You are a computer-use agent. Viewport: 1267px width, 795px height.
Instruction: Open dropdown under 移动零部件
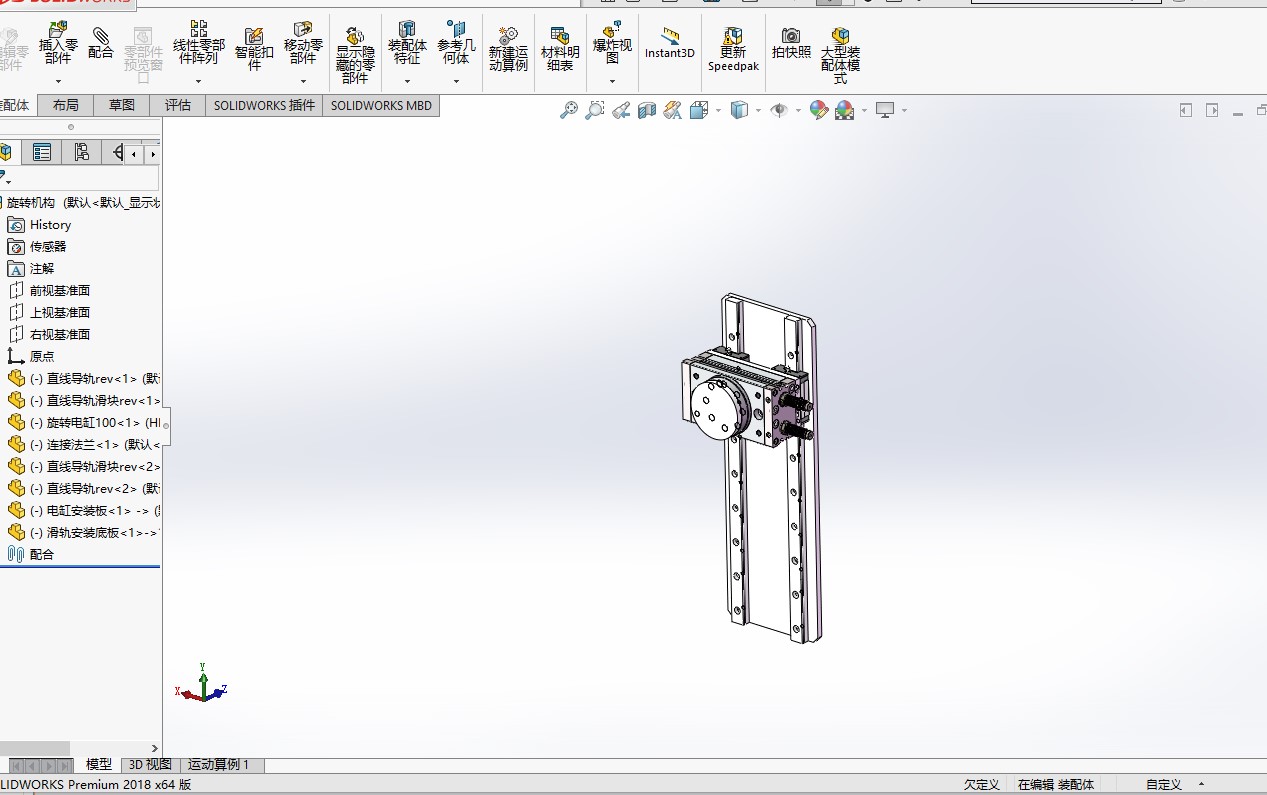[x=303, y=81]
